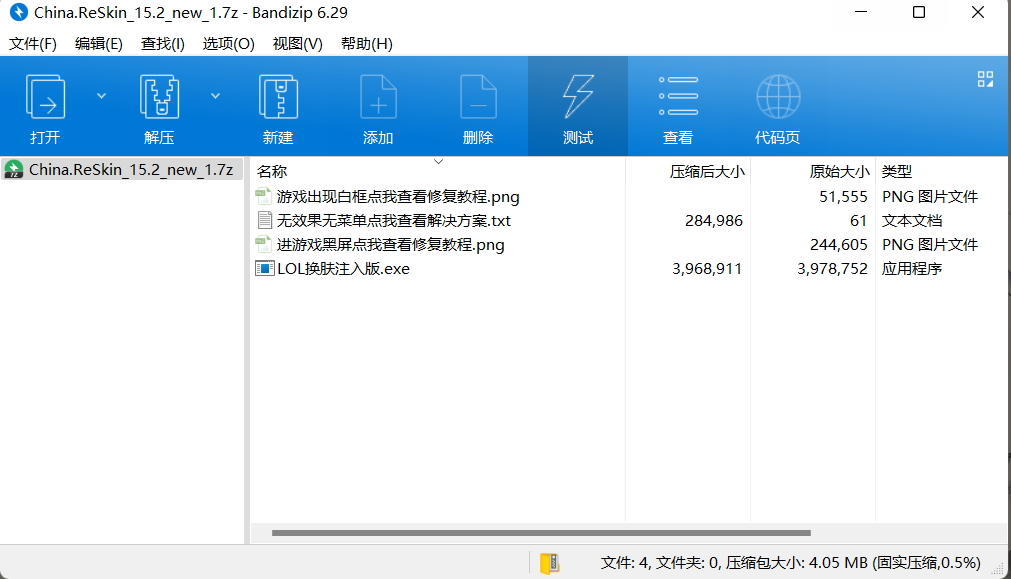
Task: Click the New archive (新建) icon
Action: (278, 97)
